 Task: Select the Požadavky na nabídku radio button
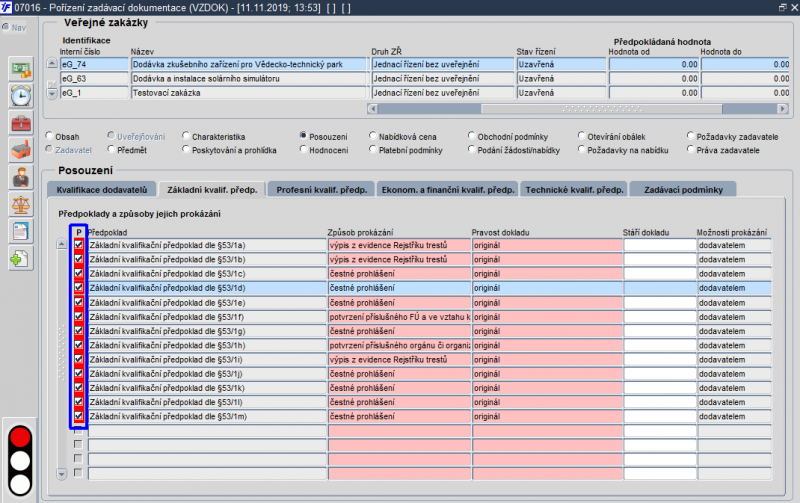(581, 149)
